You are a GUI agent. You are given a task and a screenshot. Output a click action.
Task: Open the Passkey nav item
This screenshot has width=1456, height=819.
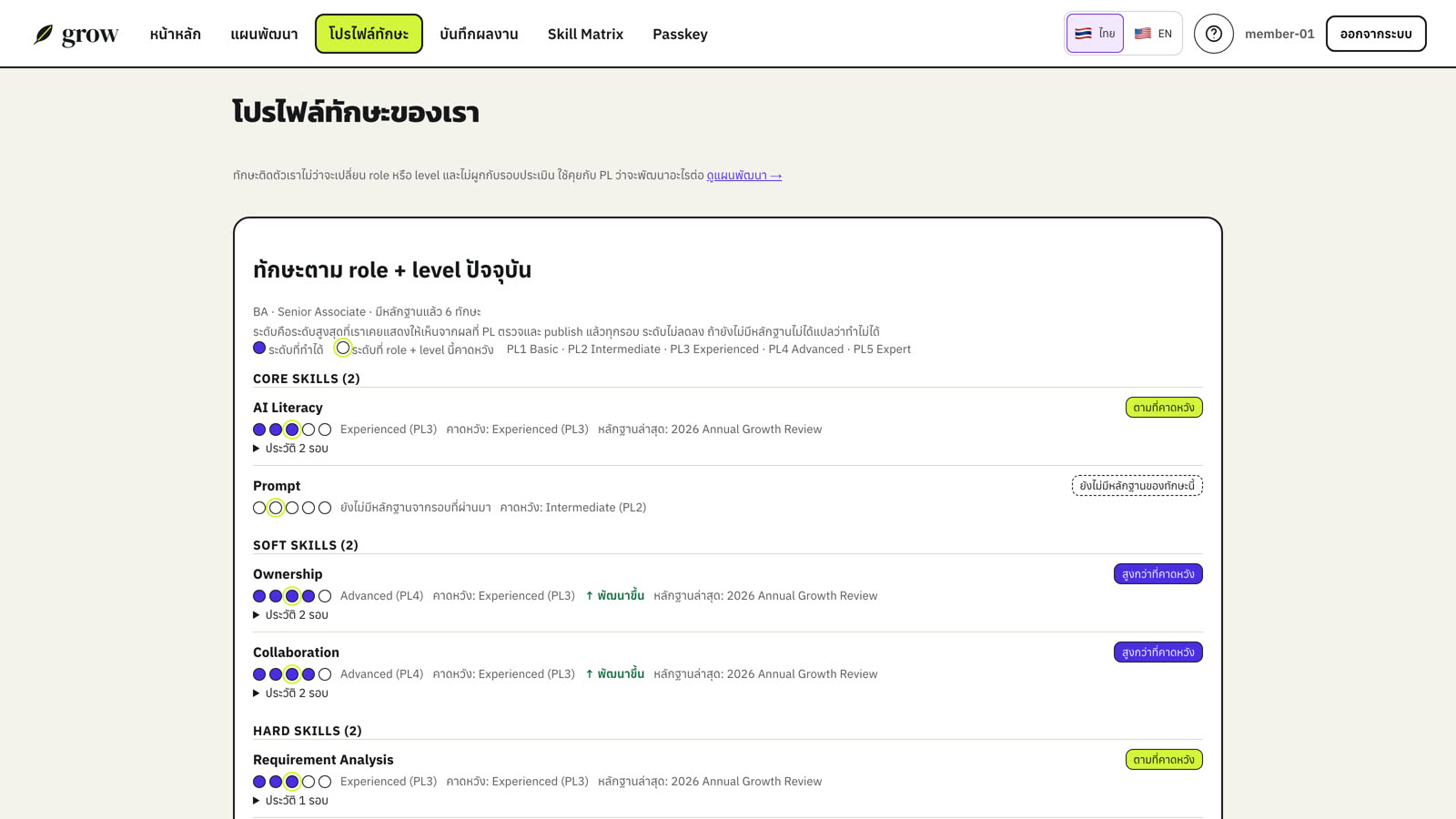(x=680, y=34)
